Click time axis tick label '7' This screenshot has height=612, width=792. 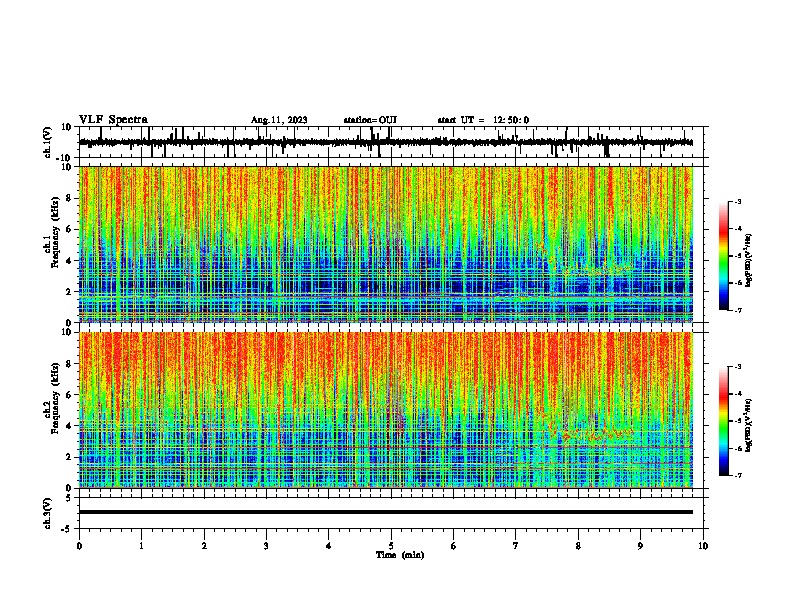(x=516, y=546)
